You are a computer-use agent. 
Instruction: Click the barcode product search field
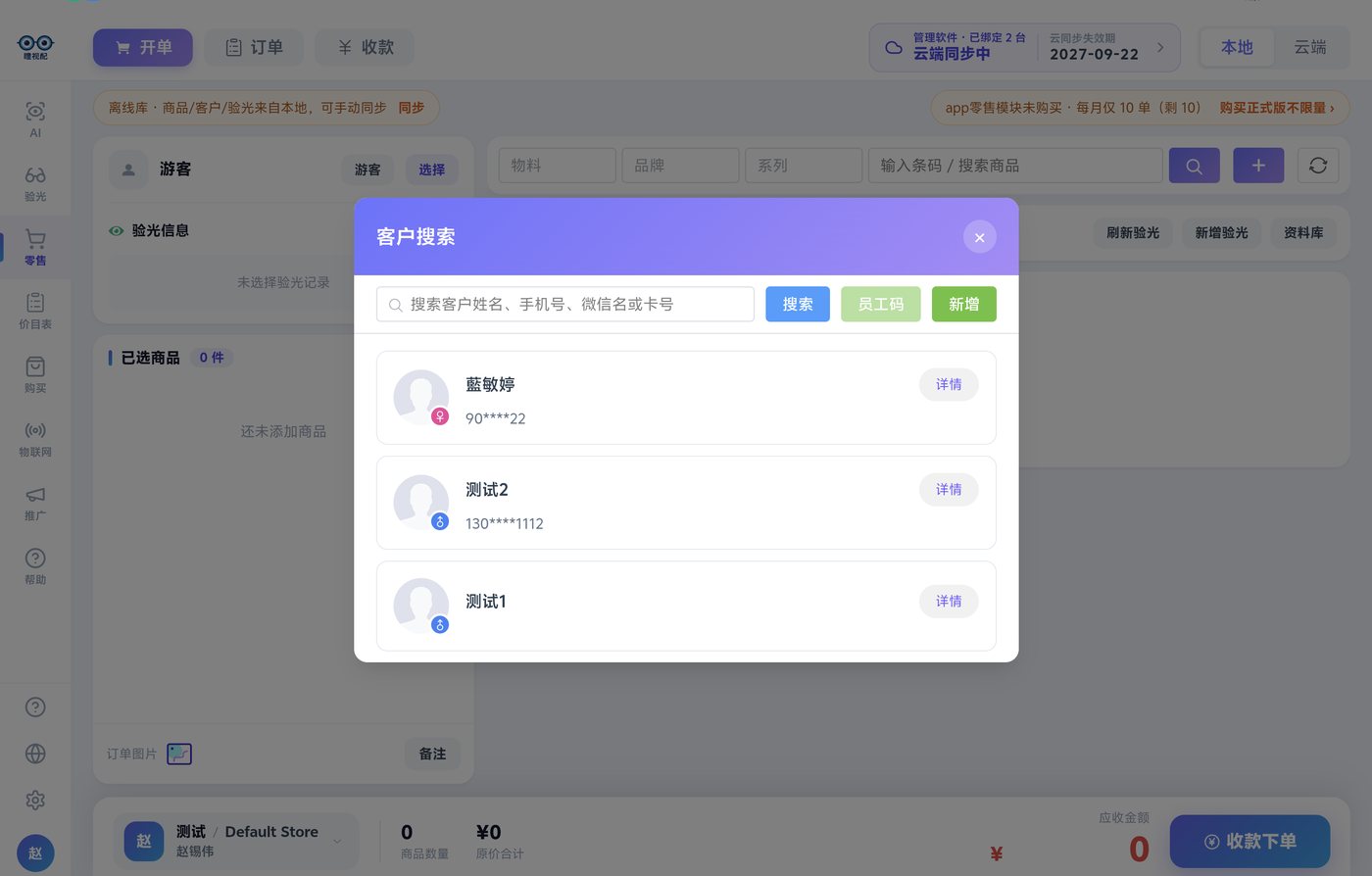(1015, 166)
